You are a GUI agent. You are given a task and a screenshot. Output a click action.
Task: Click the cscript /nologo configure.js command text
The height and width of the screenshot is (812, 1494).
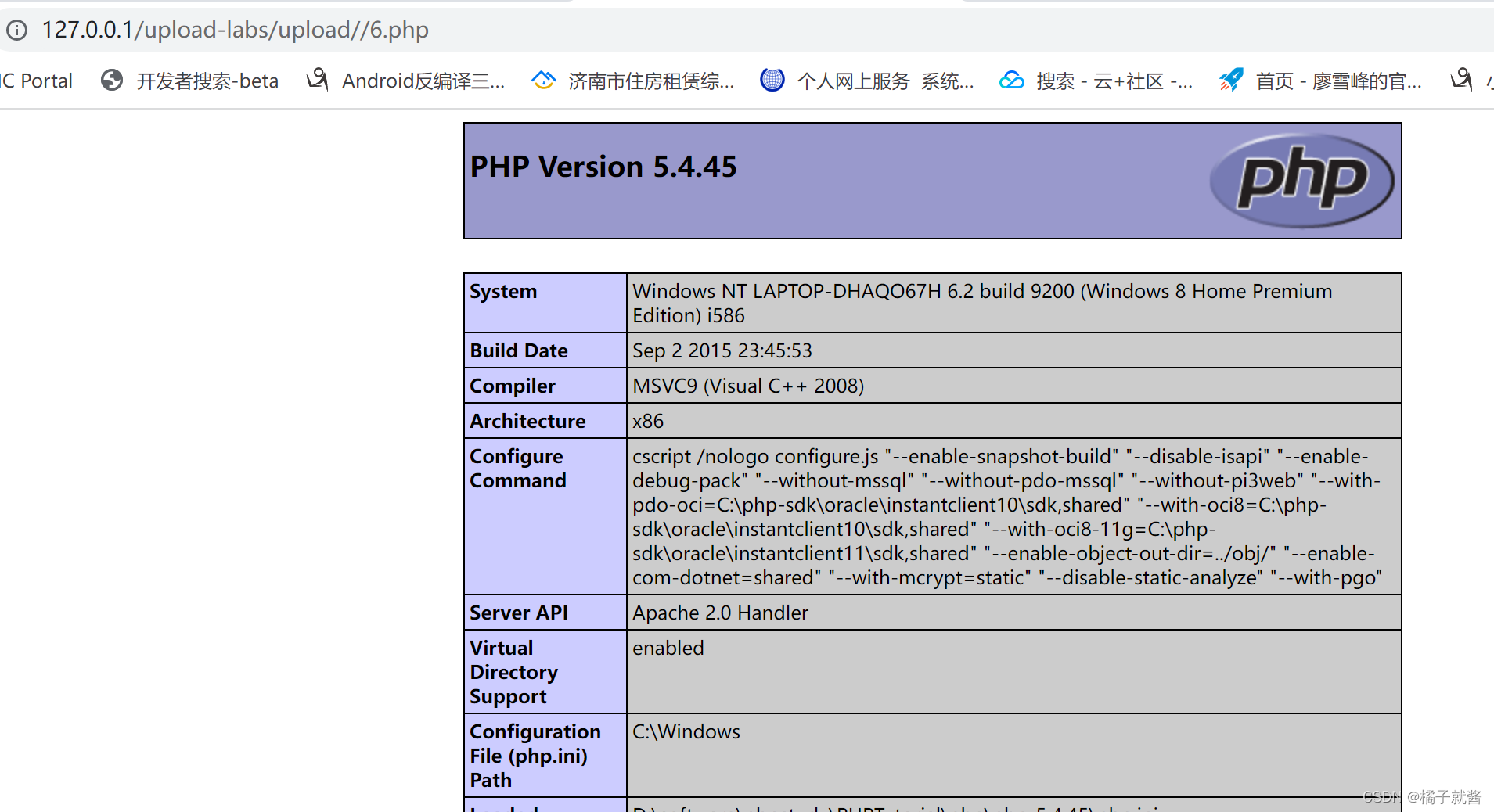(x=1007, y=517)
